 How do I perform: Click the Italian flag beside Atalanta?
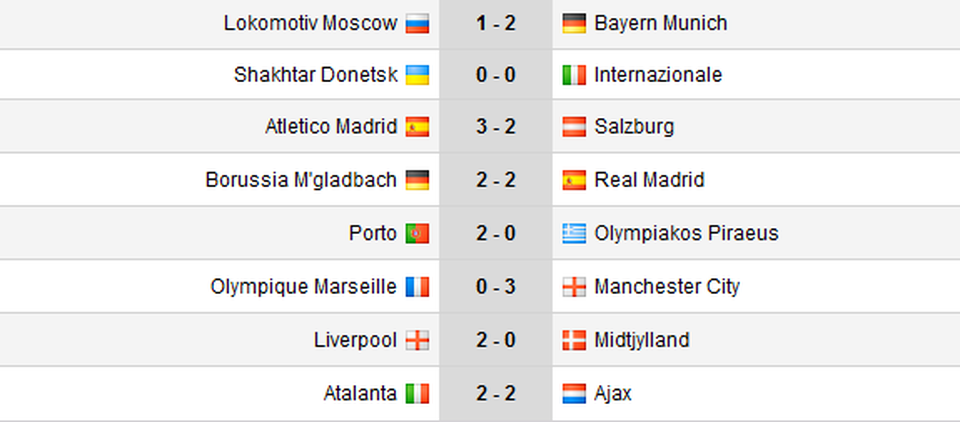point(417,394)
